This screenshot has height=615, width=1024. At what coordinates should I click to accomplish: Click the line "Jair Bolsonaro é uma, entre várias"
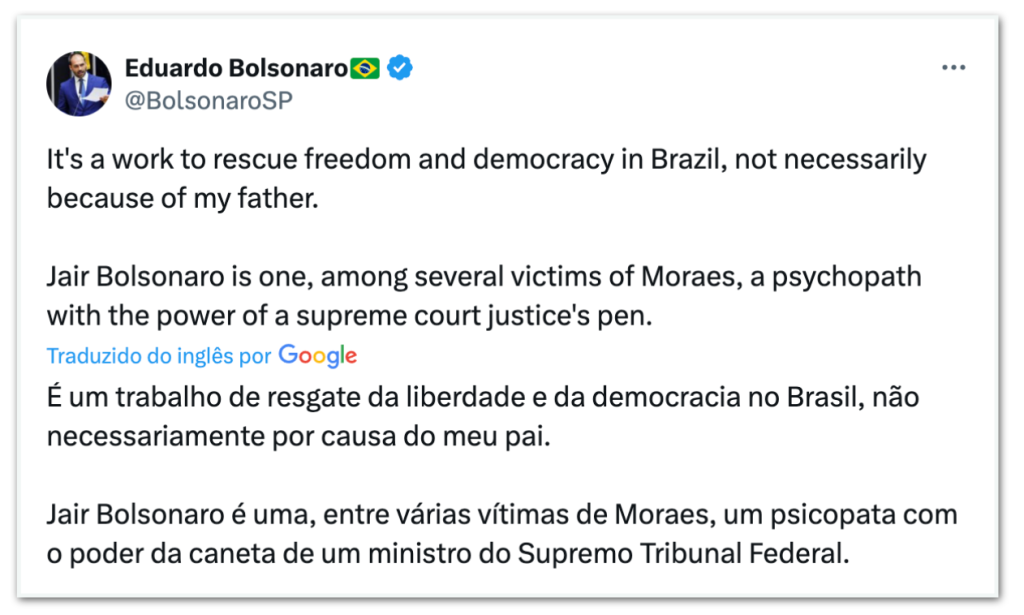coord(501,515)
